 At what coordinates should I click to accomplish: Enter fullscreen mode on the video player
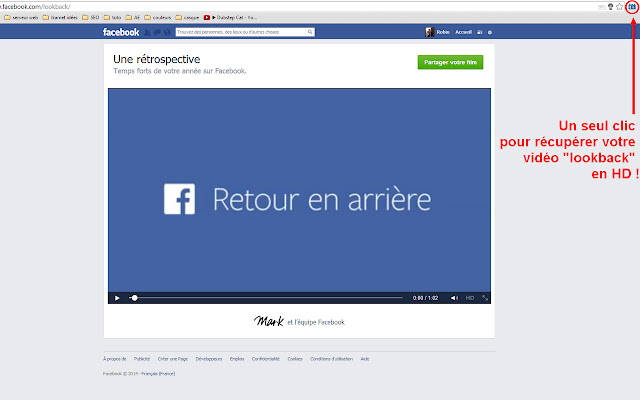[485, 298]
